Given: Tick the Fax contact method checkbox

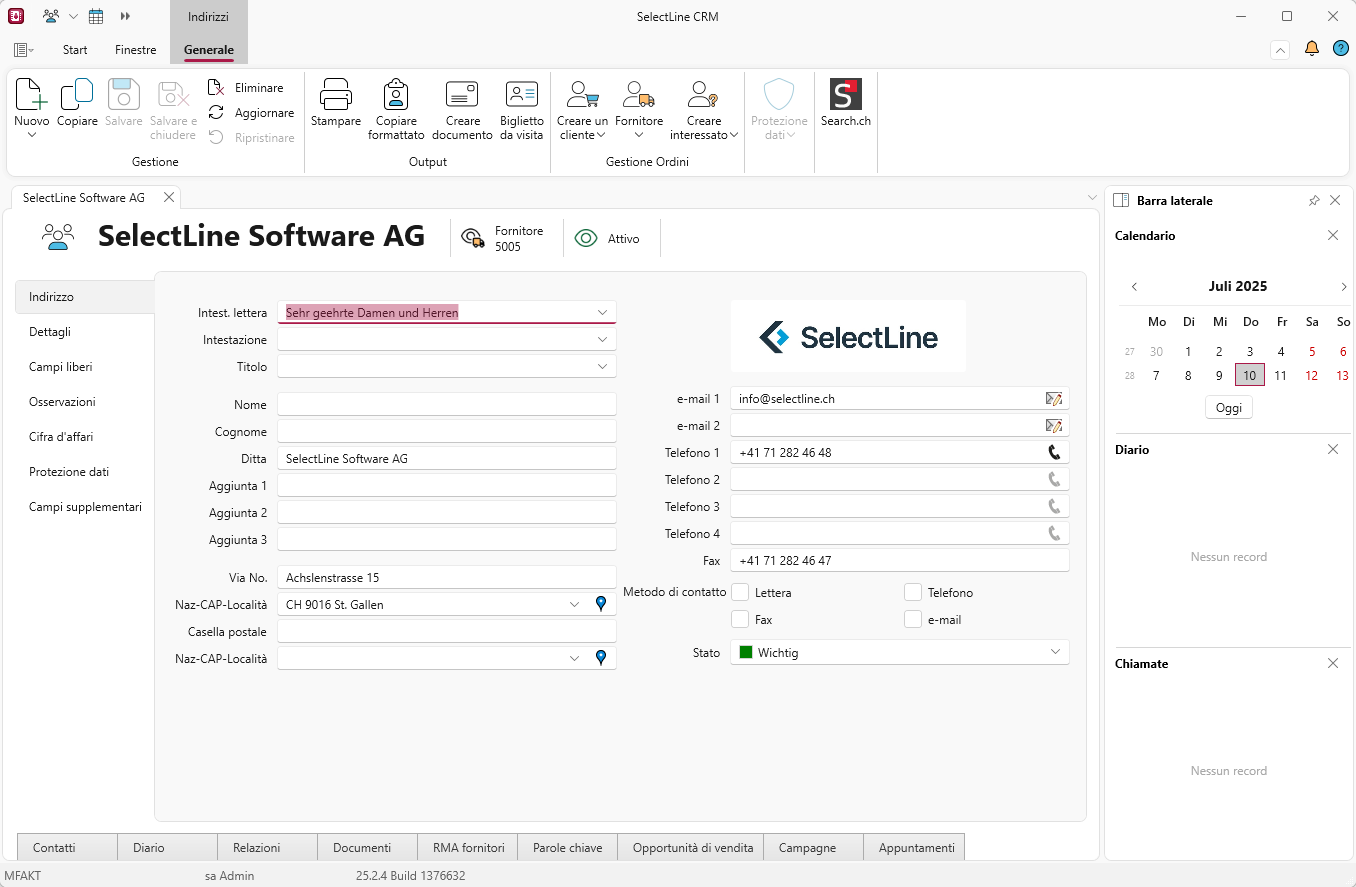Looking at the screenshot, I should 740,619.
